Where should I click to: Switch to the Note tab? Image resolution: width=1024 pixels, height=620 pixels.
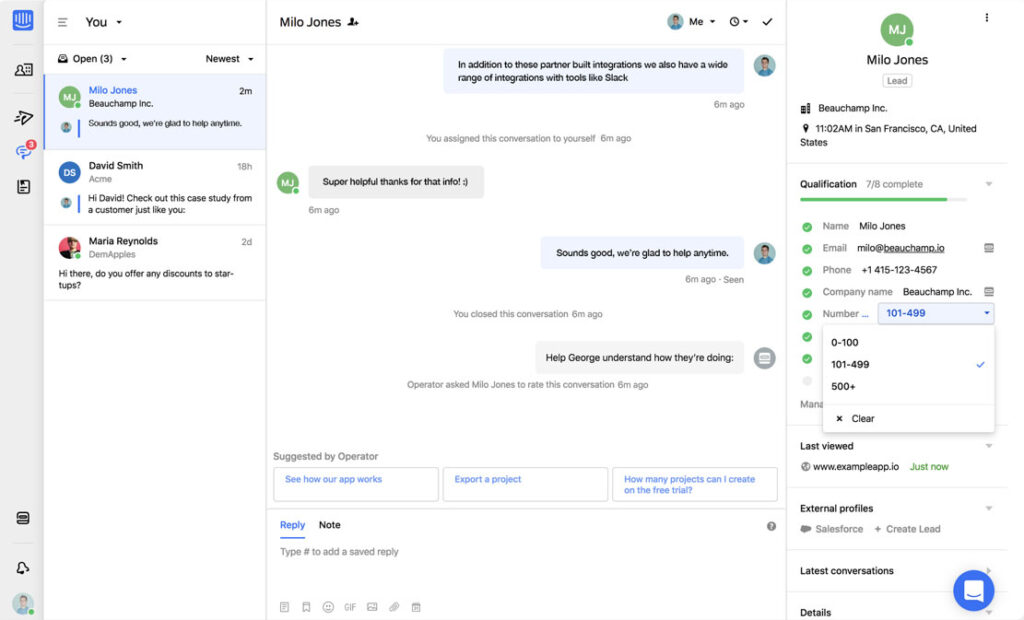[x=330, y=524]
